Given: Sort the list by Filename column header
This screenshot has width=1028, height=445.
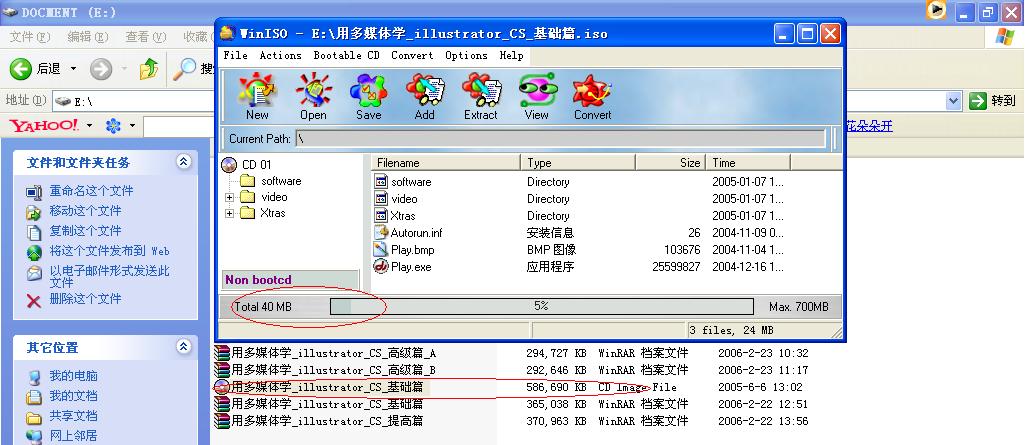Looking at the screenshot, I should [x=446, y=163].
